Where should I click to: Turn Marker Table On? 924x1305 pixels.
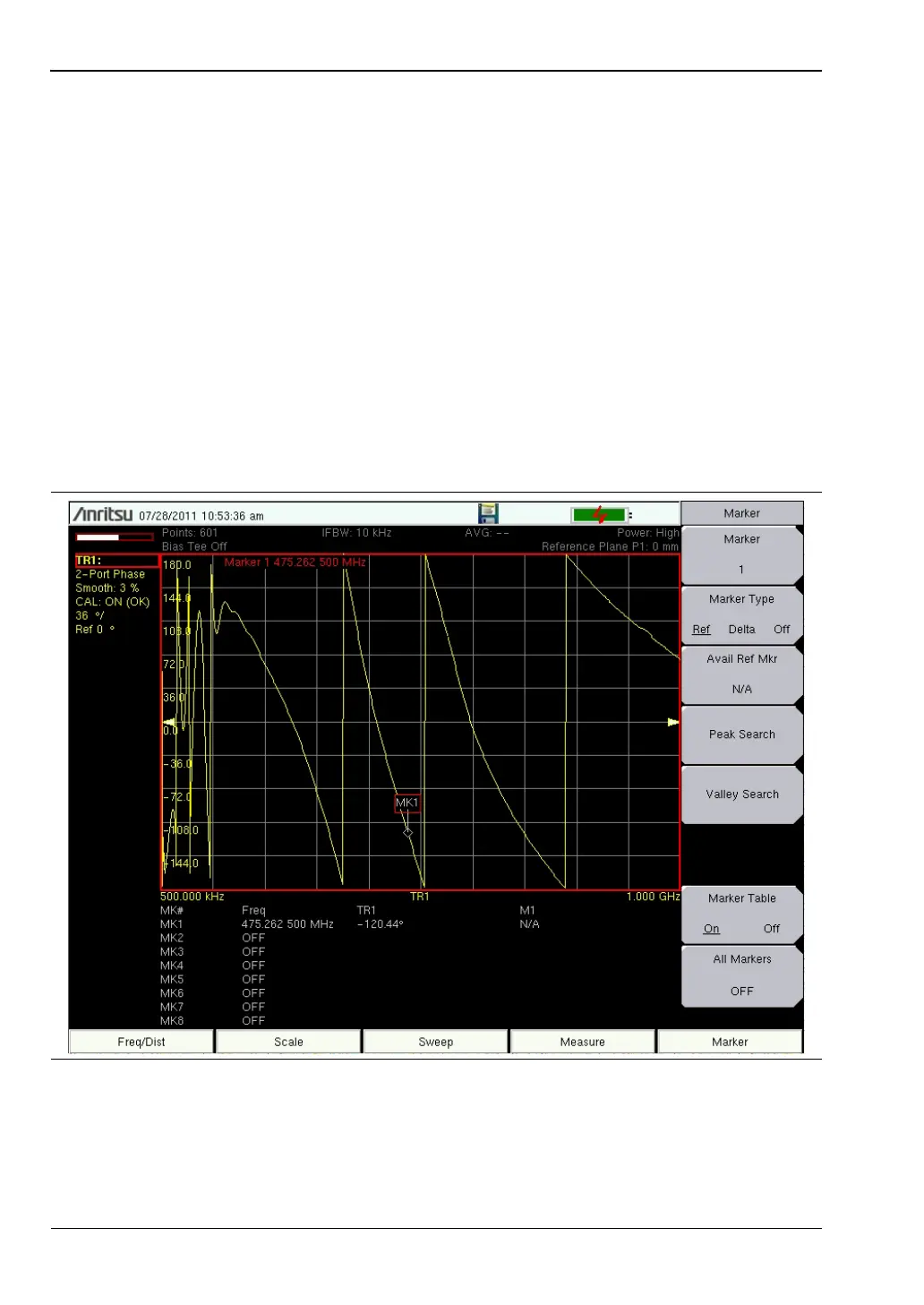click(712, 929)
